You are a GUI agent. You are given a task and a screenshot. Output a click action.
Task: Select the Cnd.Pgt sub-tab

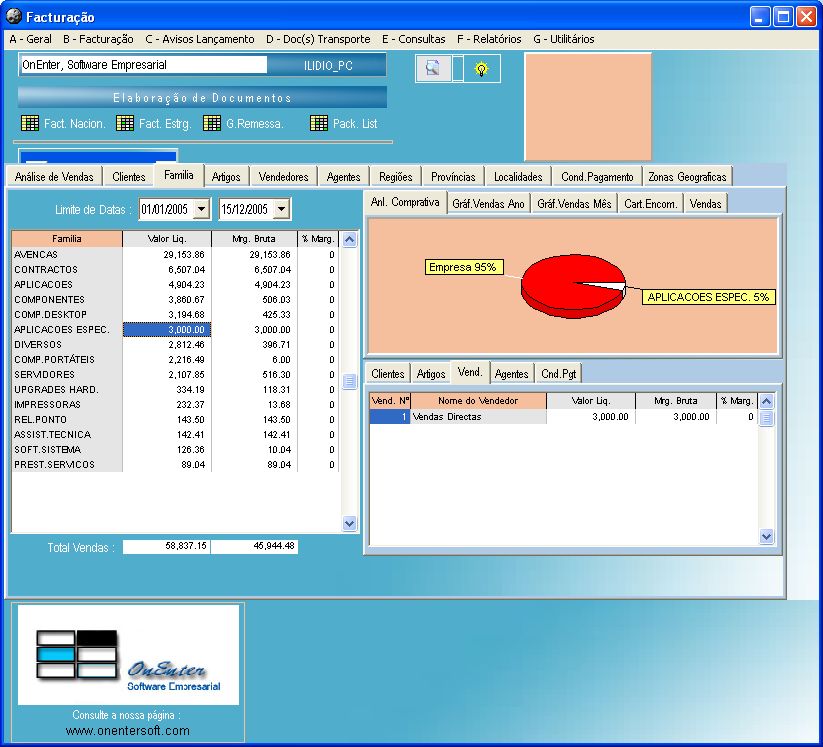point(559,374)
